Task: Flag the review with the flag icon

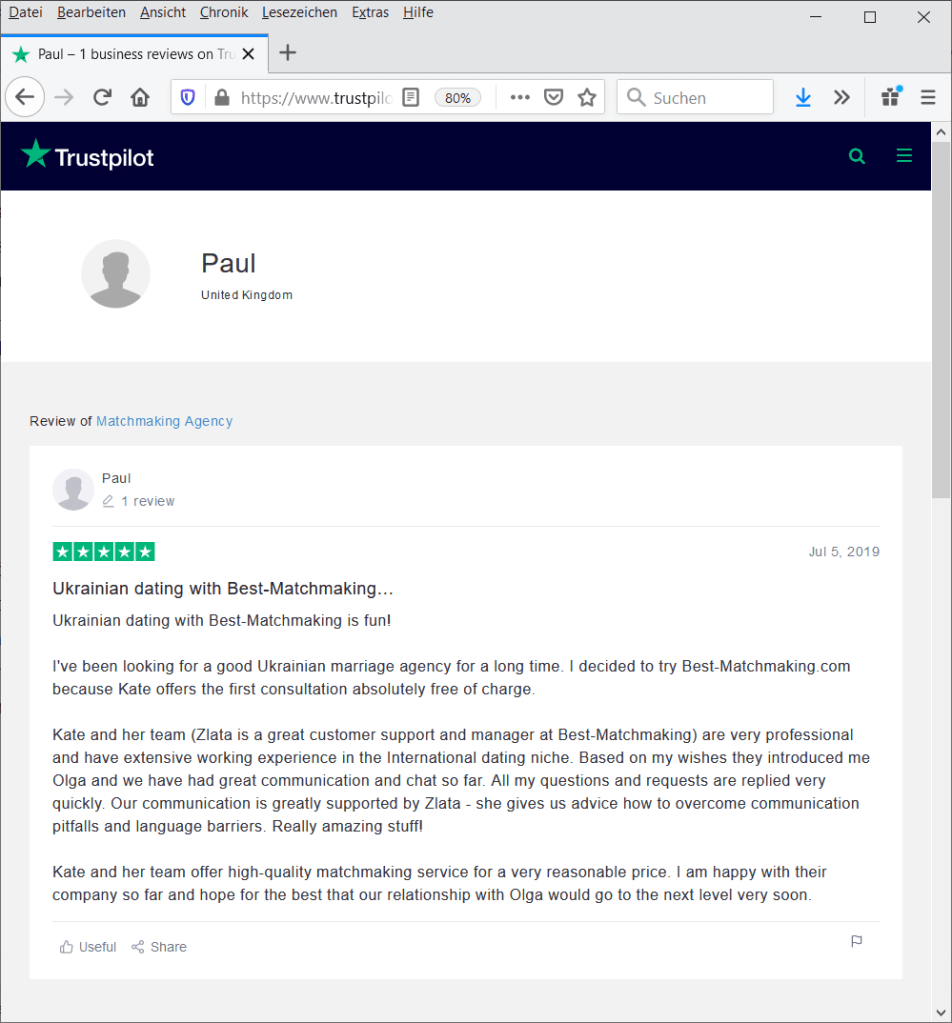Action: 856,942
